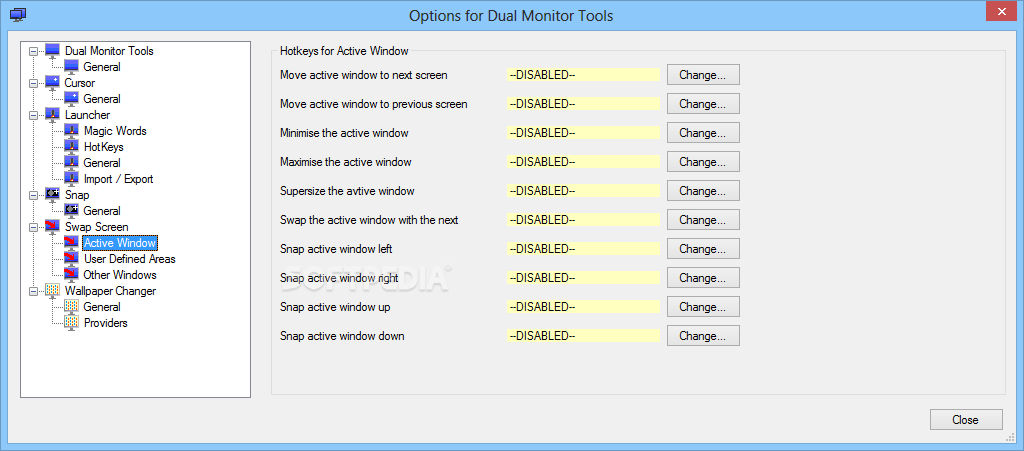
Task: Click the HotKeys icon in Launcher
Action: tap(71, 147)
